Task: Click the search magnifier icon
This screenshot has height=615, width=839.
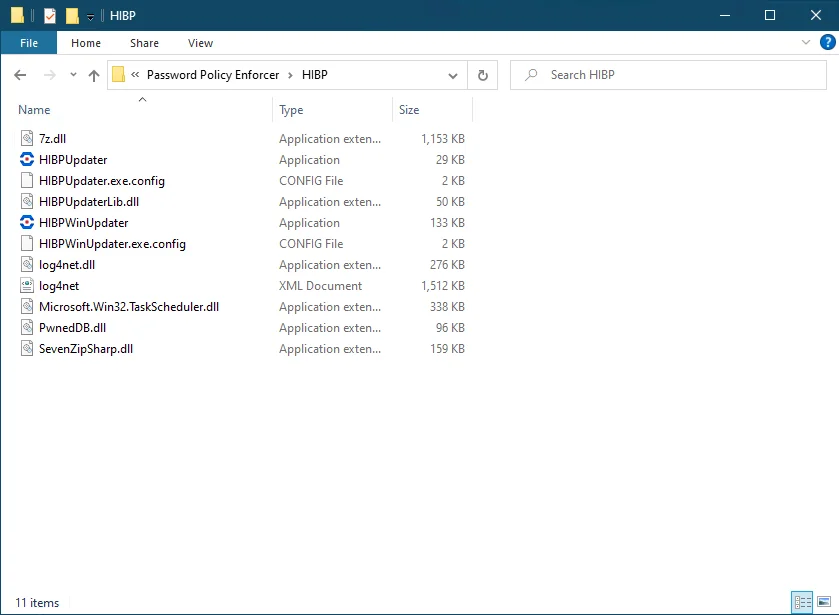Action: point(531,75)
